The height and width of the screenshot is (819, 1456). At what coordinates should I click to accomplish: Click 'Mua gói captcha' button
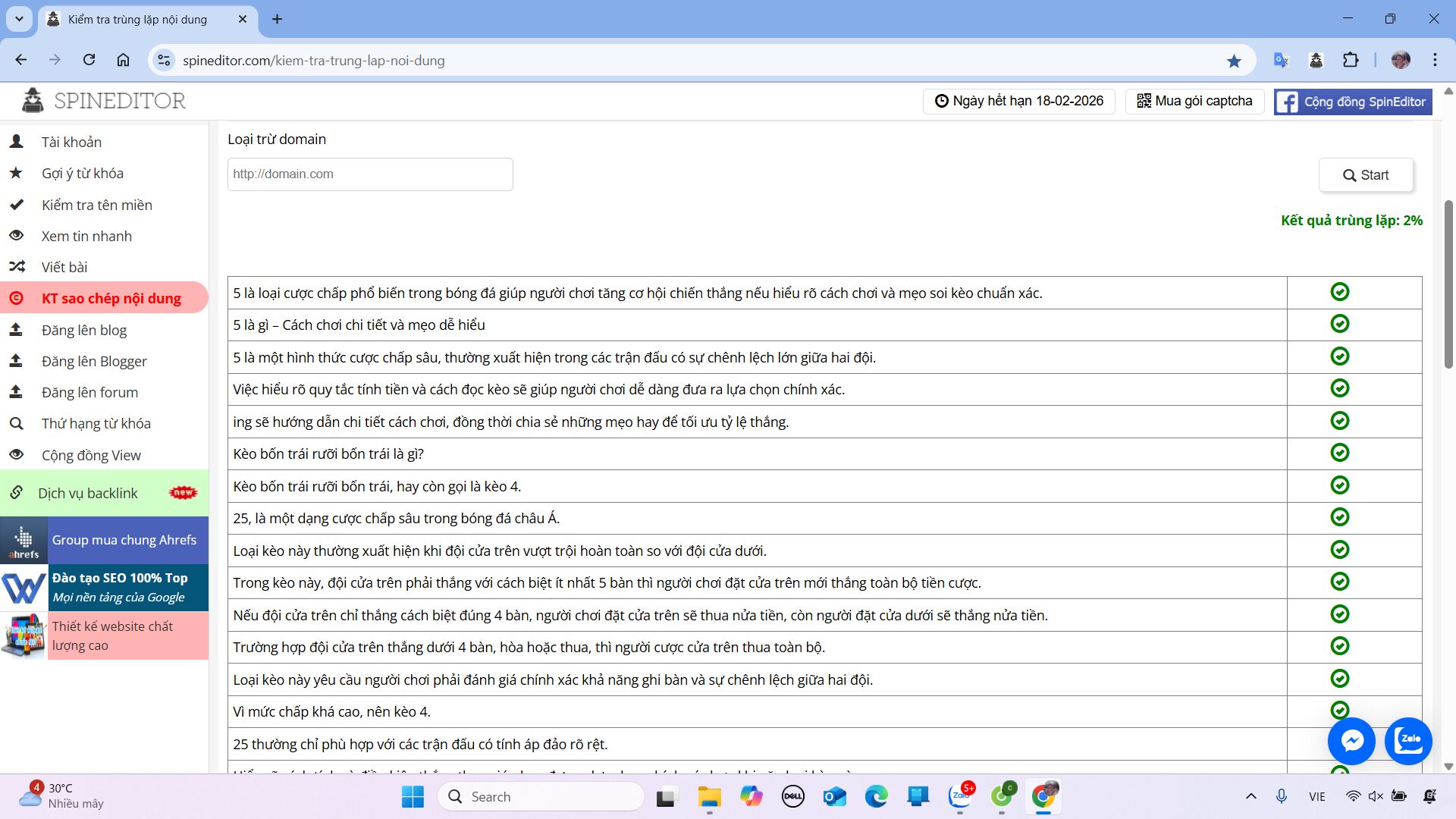click(1194, 101)
